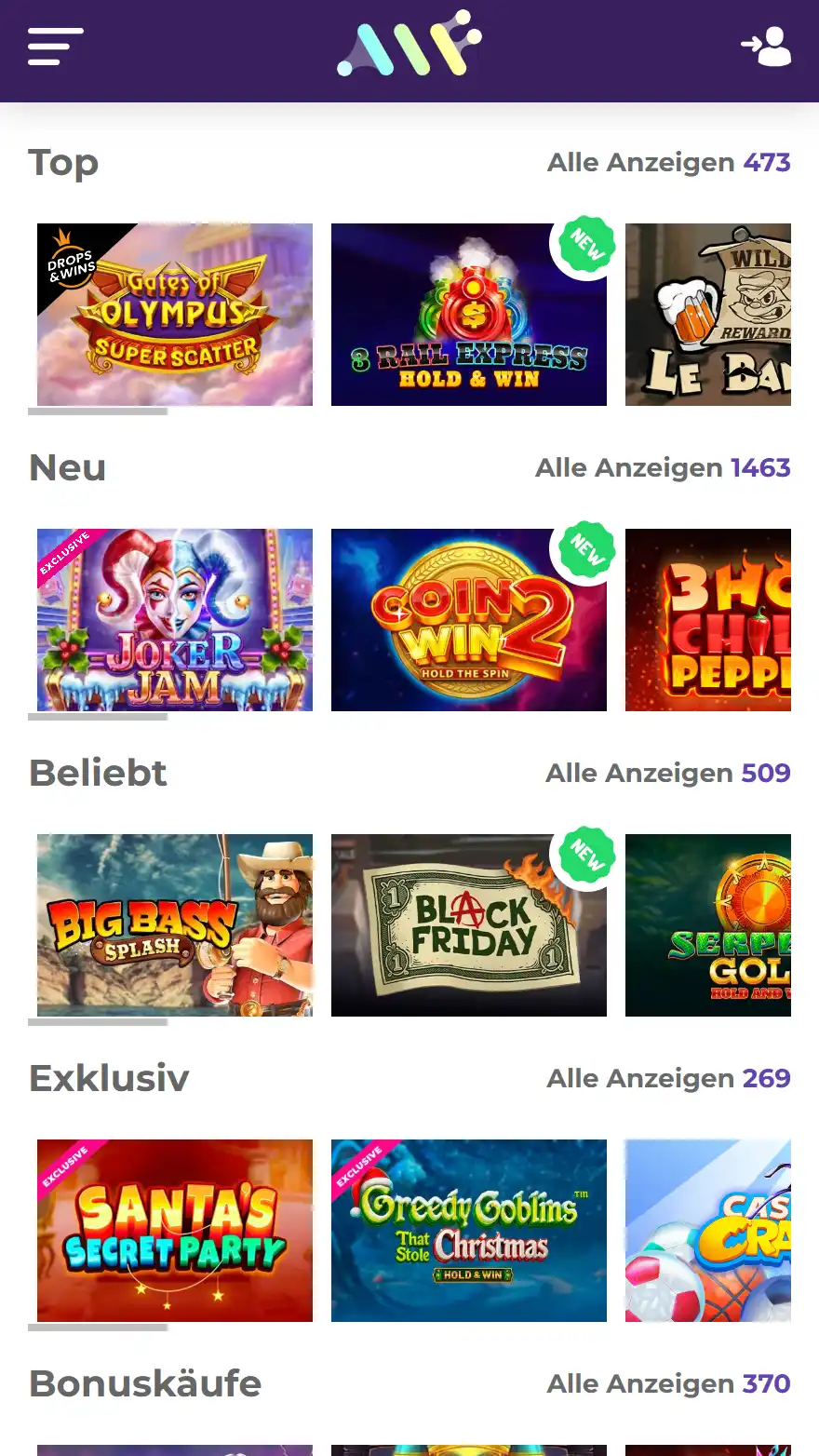Show all 1463 Neu games
819x1456 pixels.
(663, 467)
